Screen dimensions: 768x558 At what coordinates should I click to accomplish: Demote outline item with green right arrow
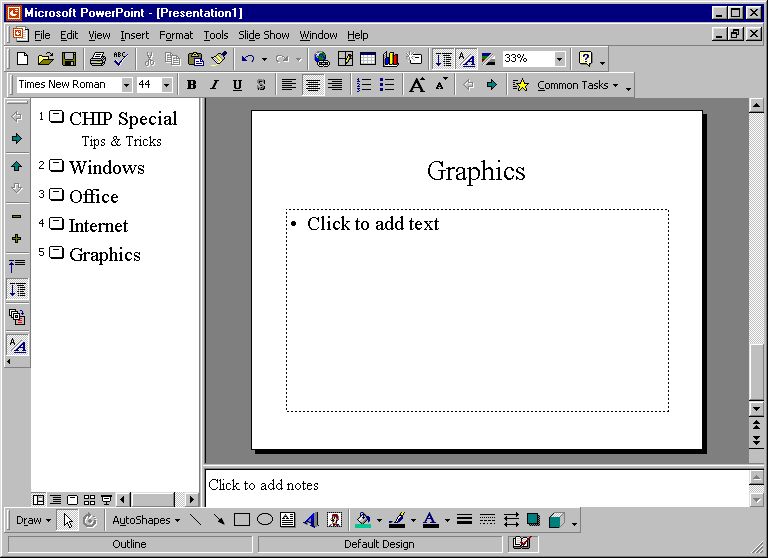tap(17, 139)
